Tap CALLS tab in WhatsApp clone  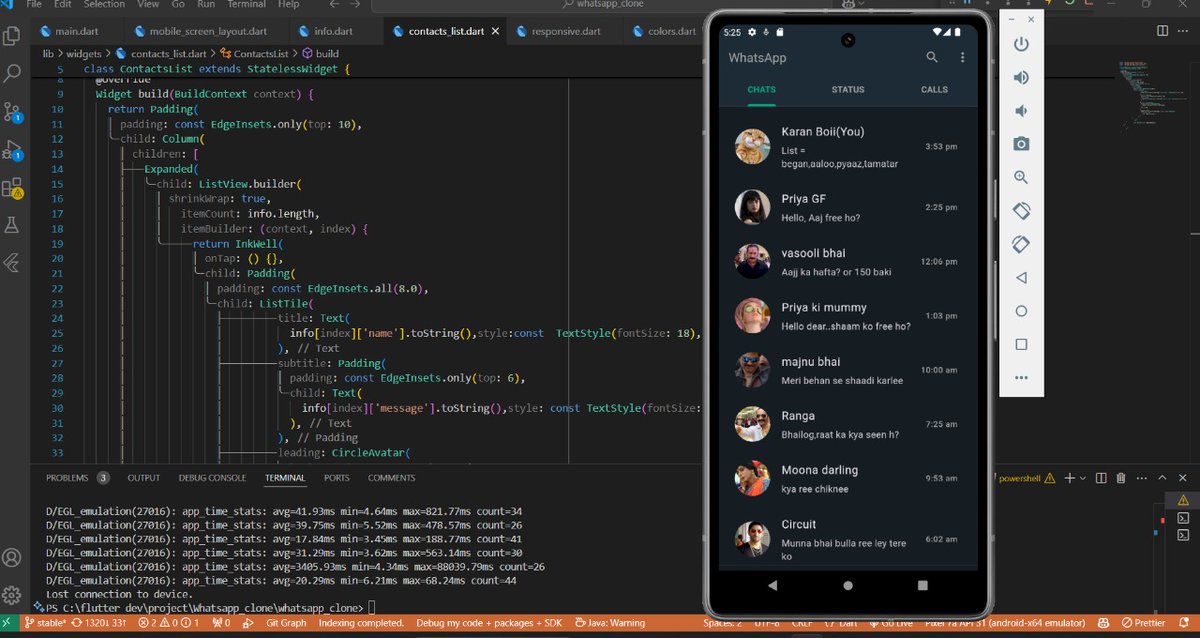point(934,90)
